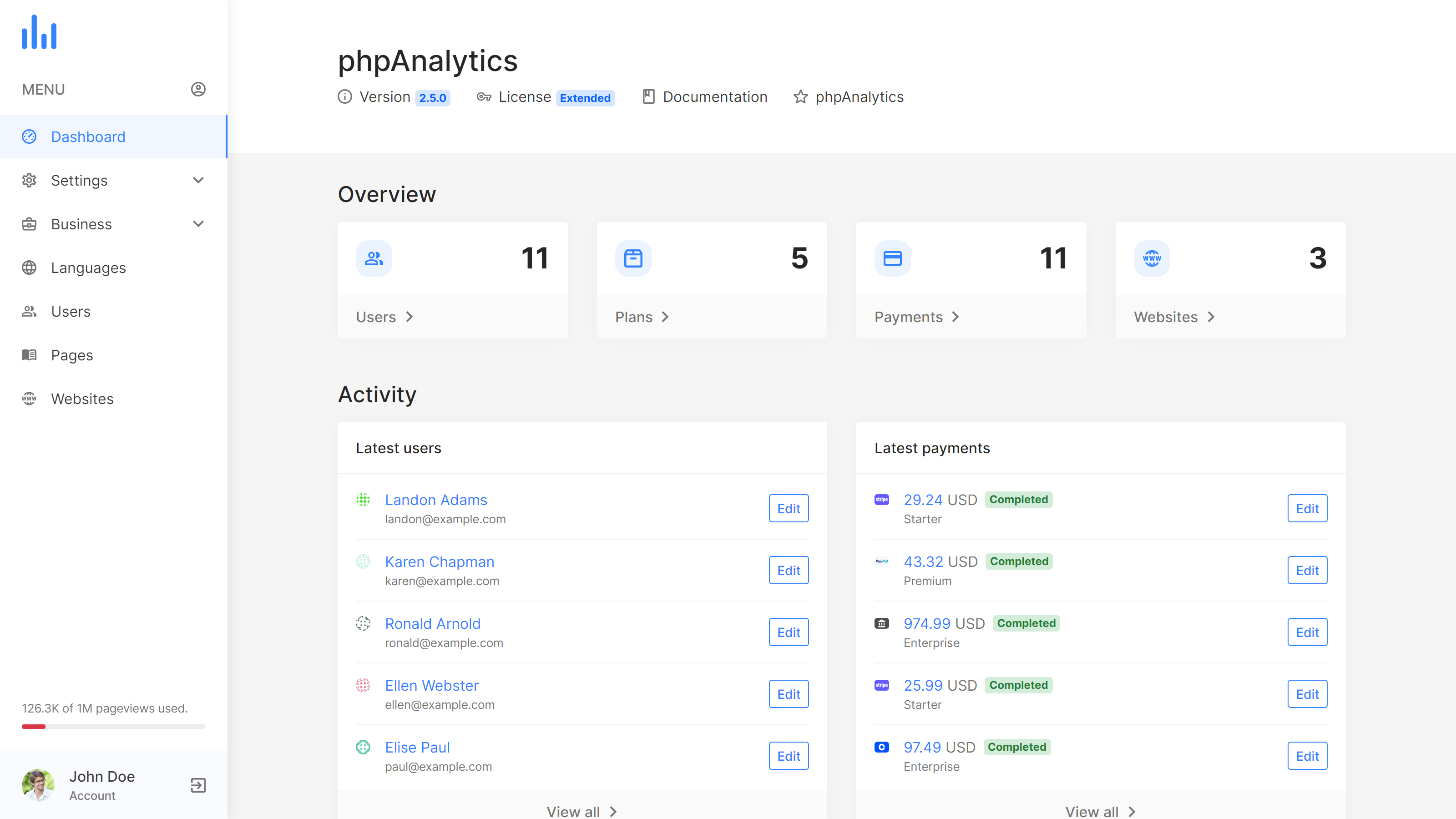Click the pageviews usage progress bar
This screenshot has width=1456, height=819.
click(x=113, y=726)
